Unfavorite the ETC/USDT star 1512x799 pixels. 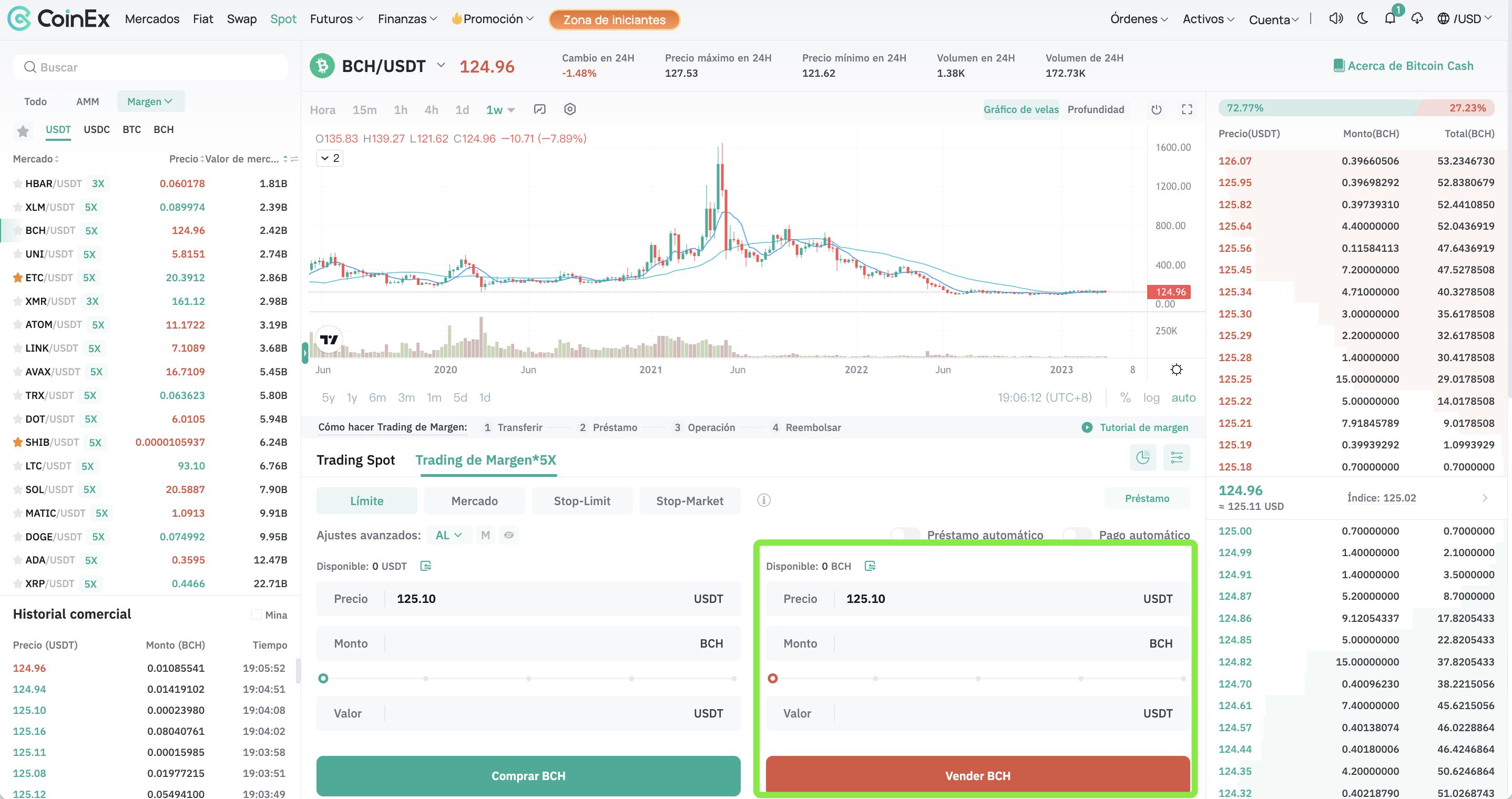pos(17,278)
